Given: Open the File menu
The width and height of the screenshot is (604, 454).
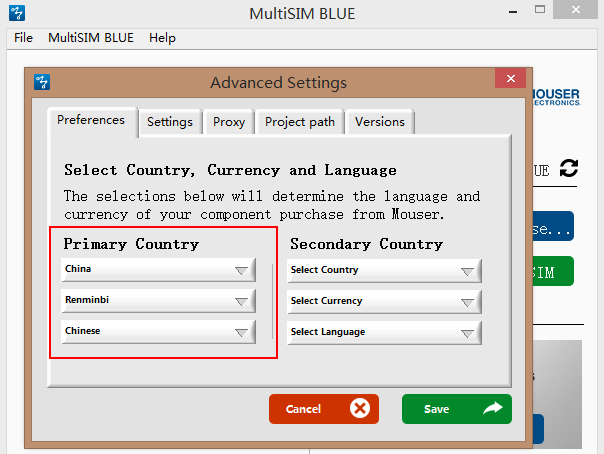Looking at the screenshot, I should [23, 38].
